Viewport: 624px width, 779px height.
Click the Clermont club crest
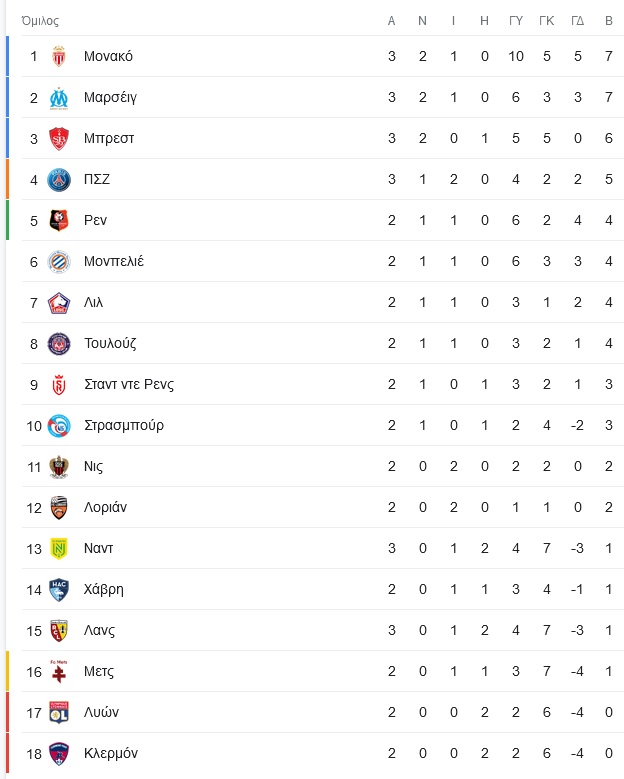tap(59, 754)
